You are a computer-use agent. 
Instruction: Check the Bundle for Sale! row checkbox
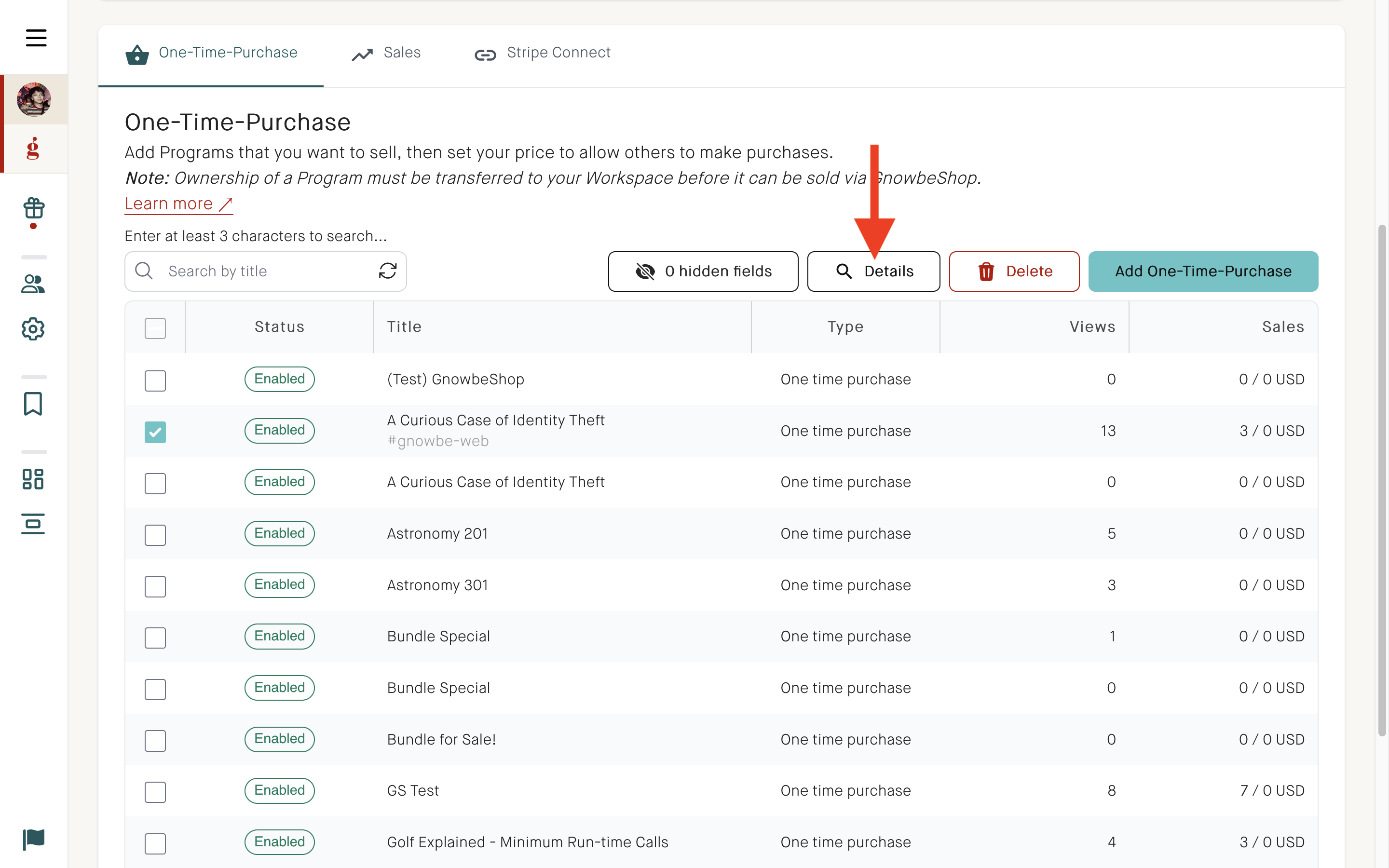155,741
